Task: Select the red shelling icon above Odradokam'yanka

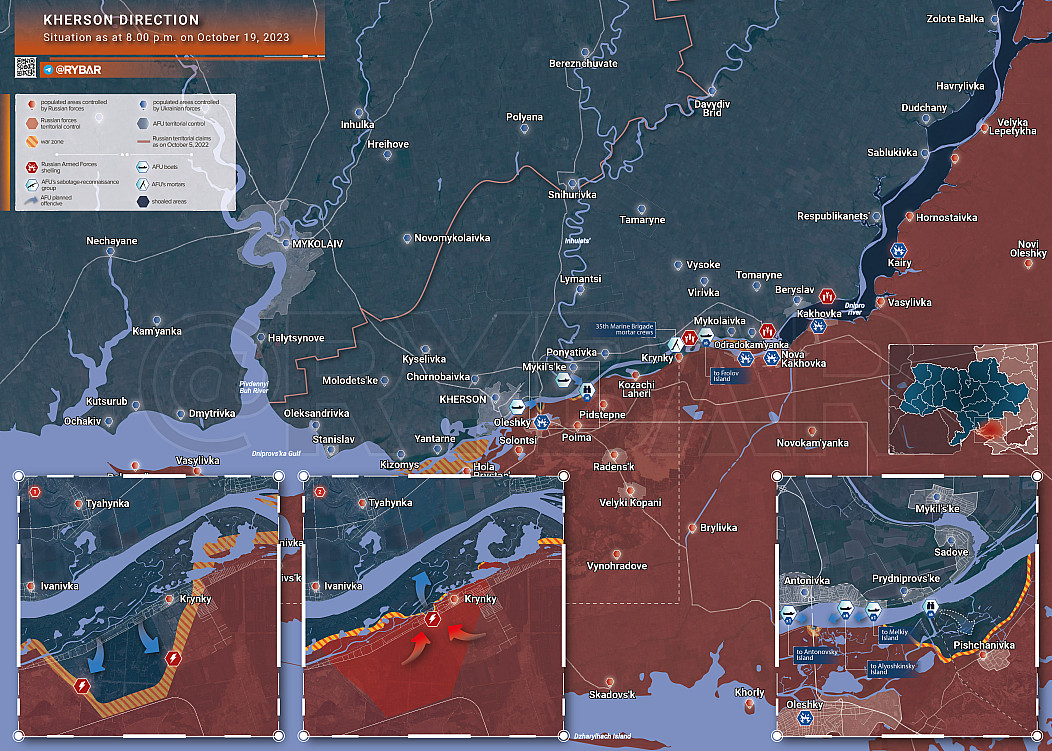Action: click(767, 331)
